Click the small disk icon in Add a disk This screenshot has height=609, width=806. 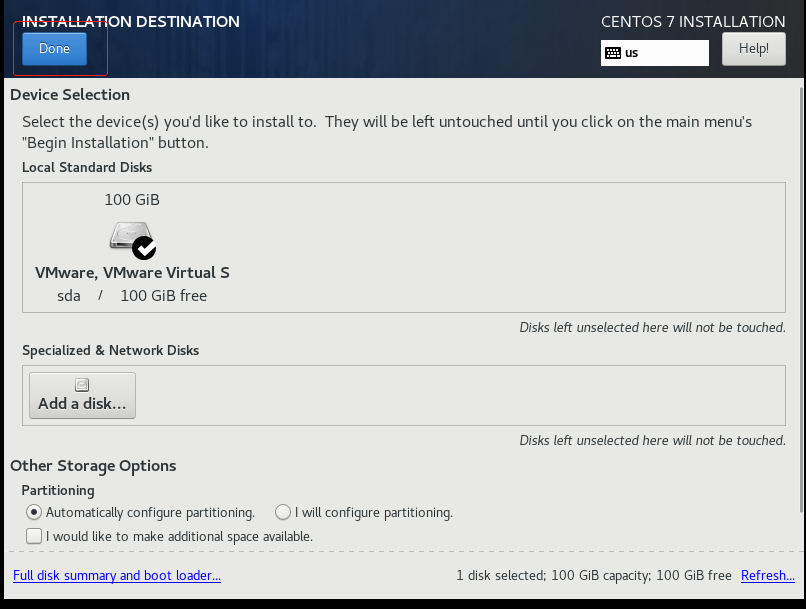(x=82, y=385)
